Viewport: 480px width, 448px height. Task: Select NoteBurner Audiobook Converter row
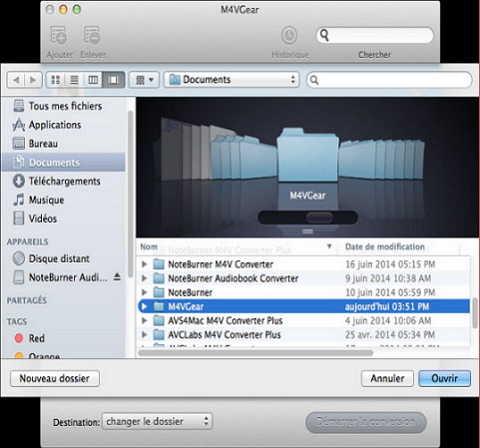coord(303,278)
